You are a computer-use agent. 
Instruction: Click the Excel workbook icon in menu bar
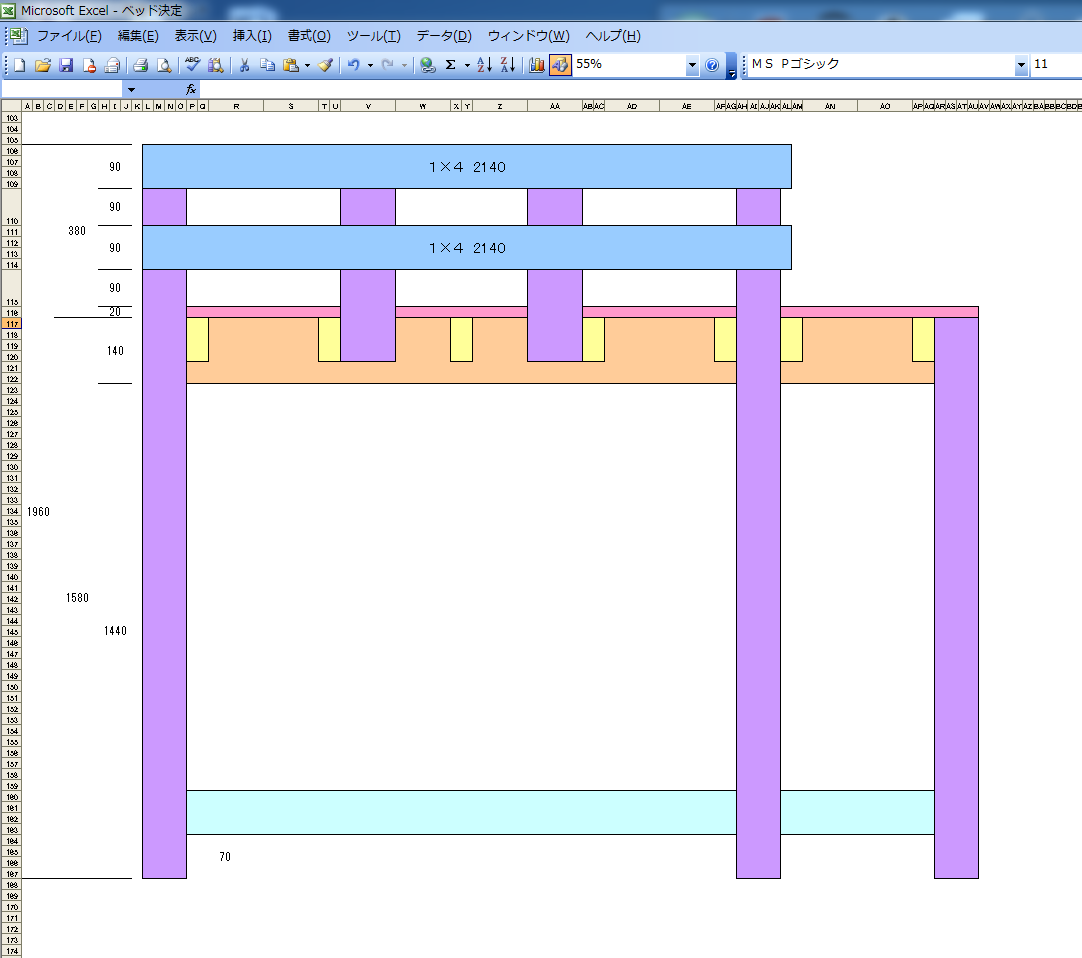pyautogui.click(x=19, y=36)
